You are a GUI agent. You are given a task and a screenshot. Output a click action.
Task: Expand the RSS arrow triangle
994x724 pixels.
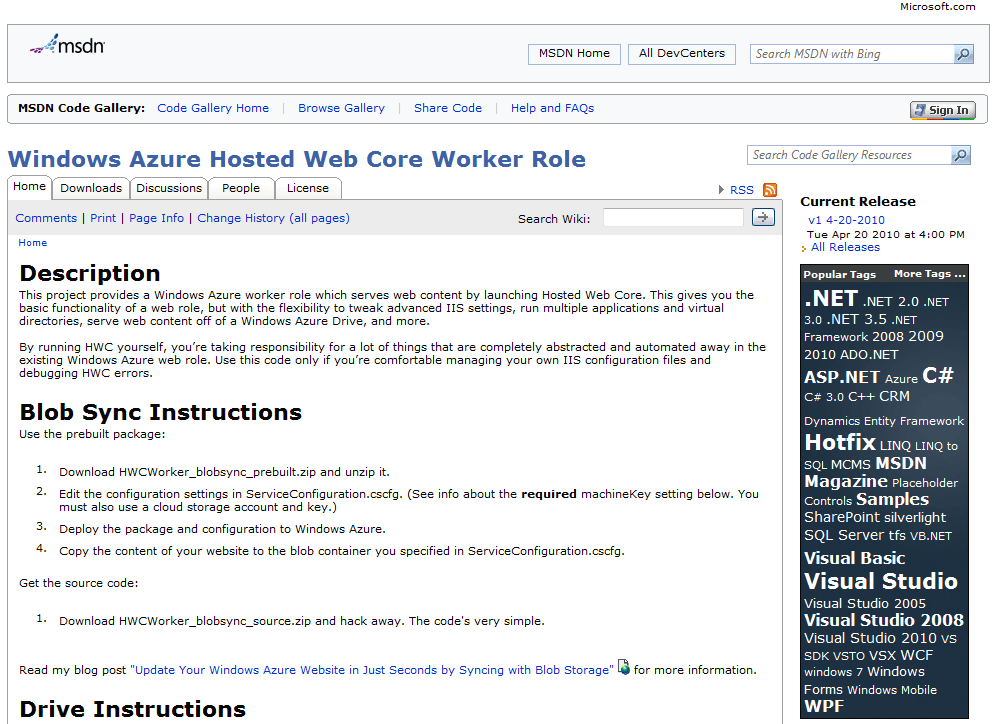[721, 190]
